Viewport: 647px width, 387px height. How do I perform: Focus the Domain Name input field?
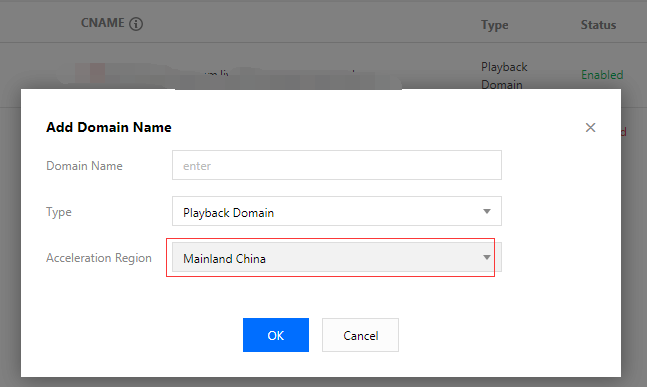click(337, 165)
